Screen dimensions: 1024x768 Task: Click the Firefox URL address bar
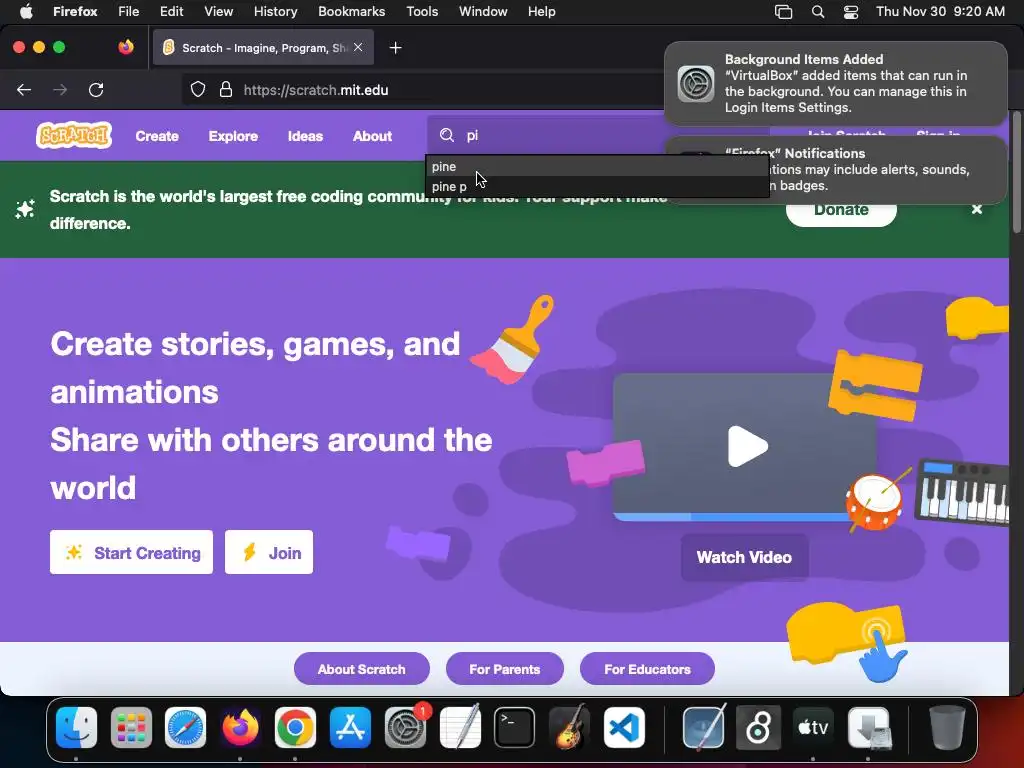pos(424,90)
